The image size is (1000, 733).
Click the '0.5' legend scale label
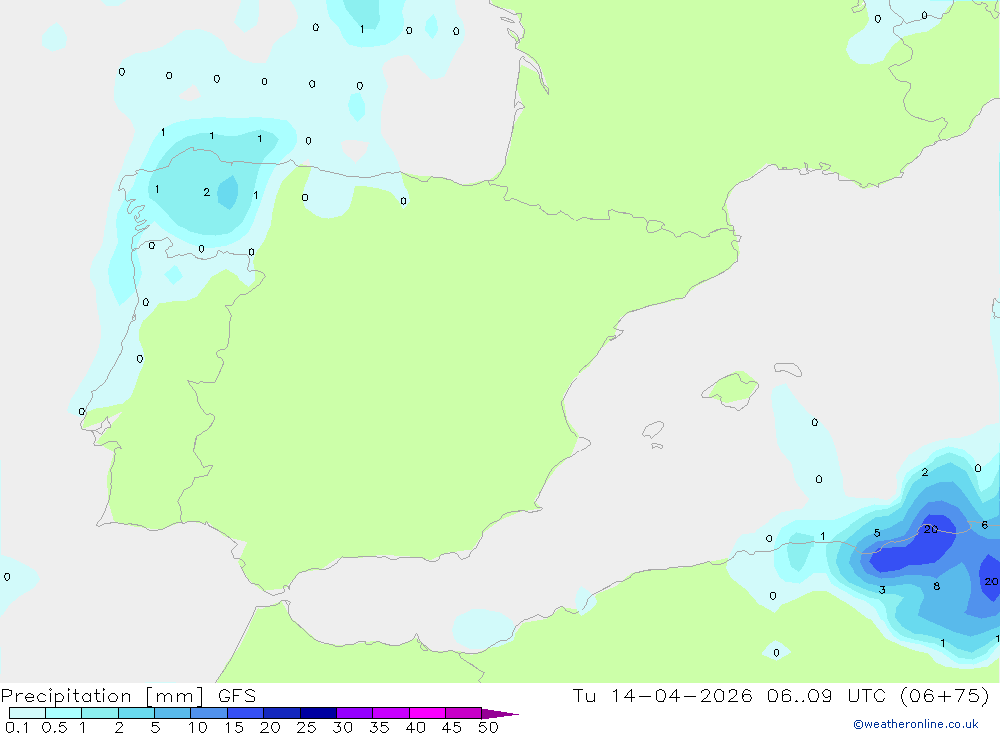54,727
